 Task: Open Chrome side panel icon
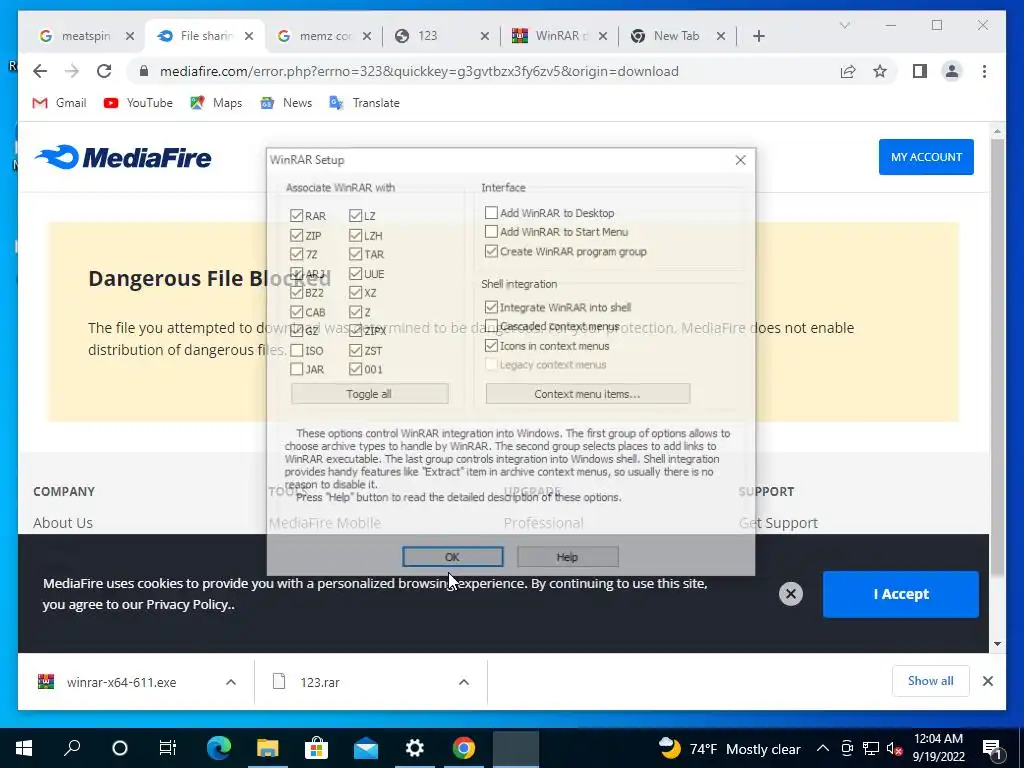click(920, 71)
